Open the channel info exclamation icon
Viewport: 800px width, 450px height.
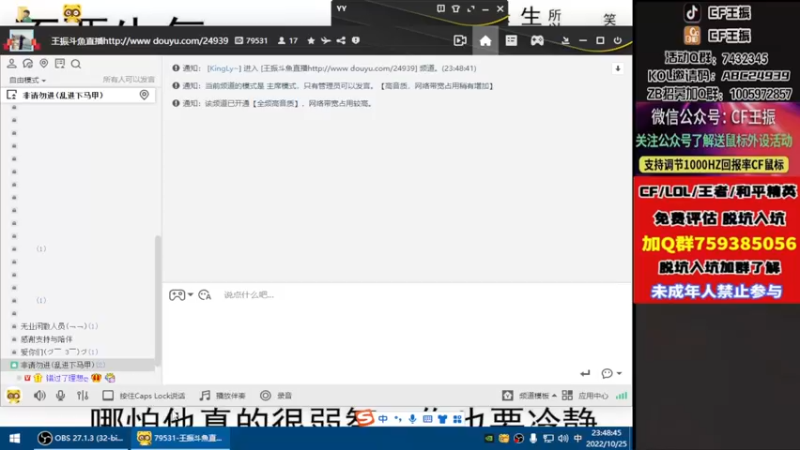click(x=356, y=40)
